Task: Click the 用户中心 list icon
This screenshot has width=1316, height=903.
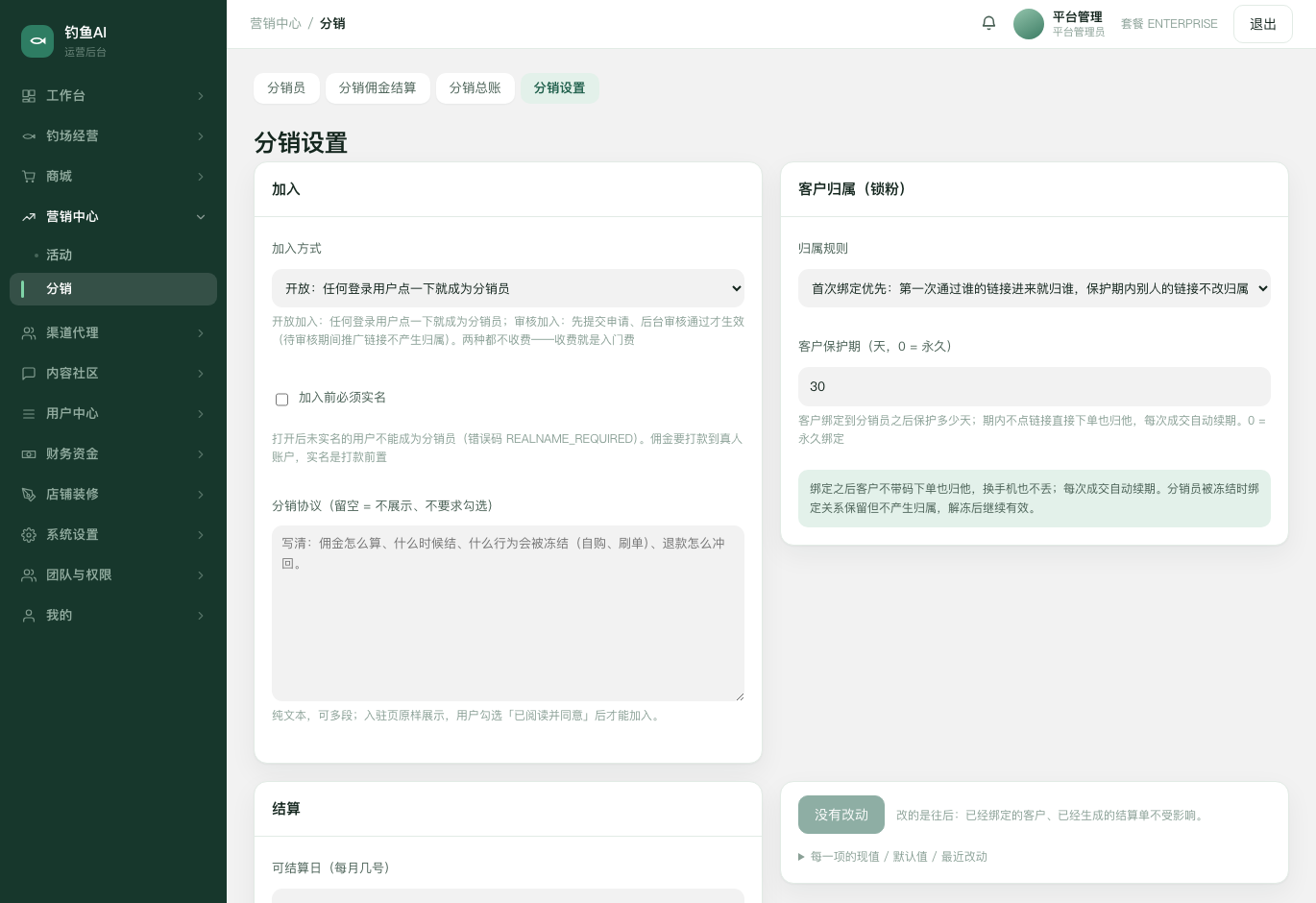Action: pyautogui.click(x=29, y=414)
